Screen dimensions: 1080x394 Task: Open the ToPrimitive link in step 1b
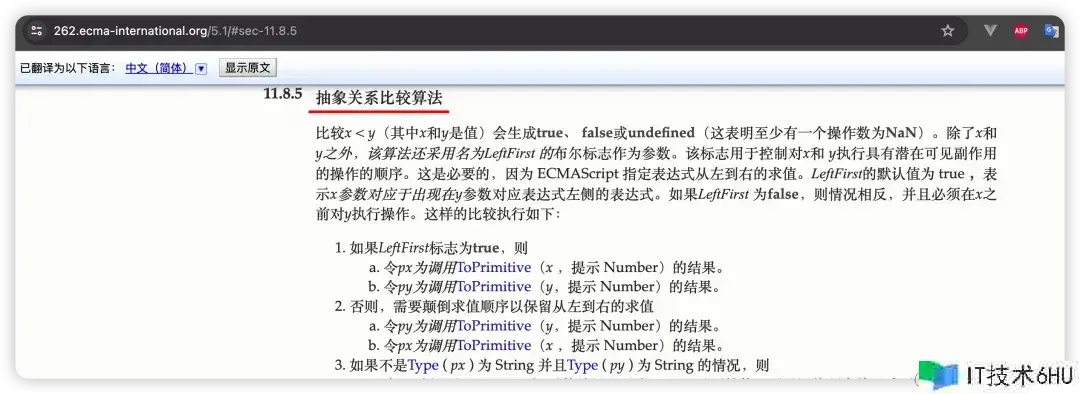click(494, 287)
